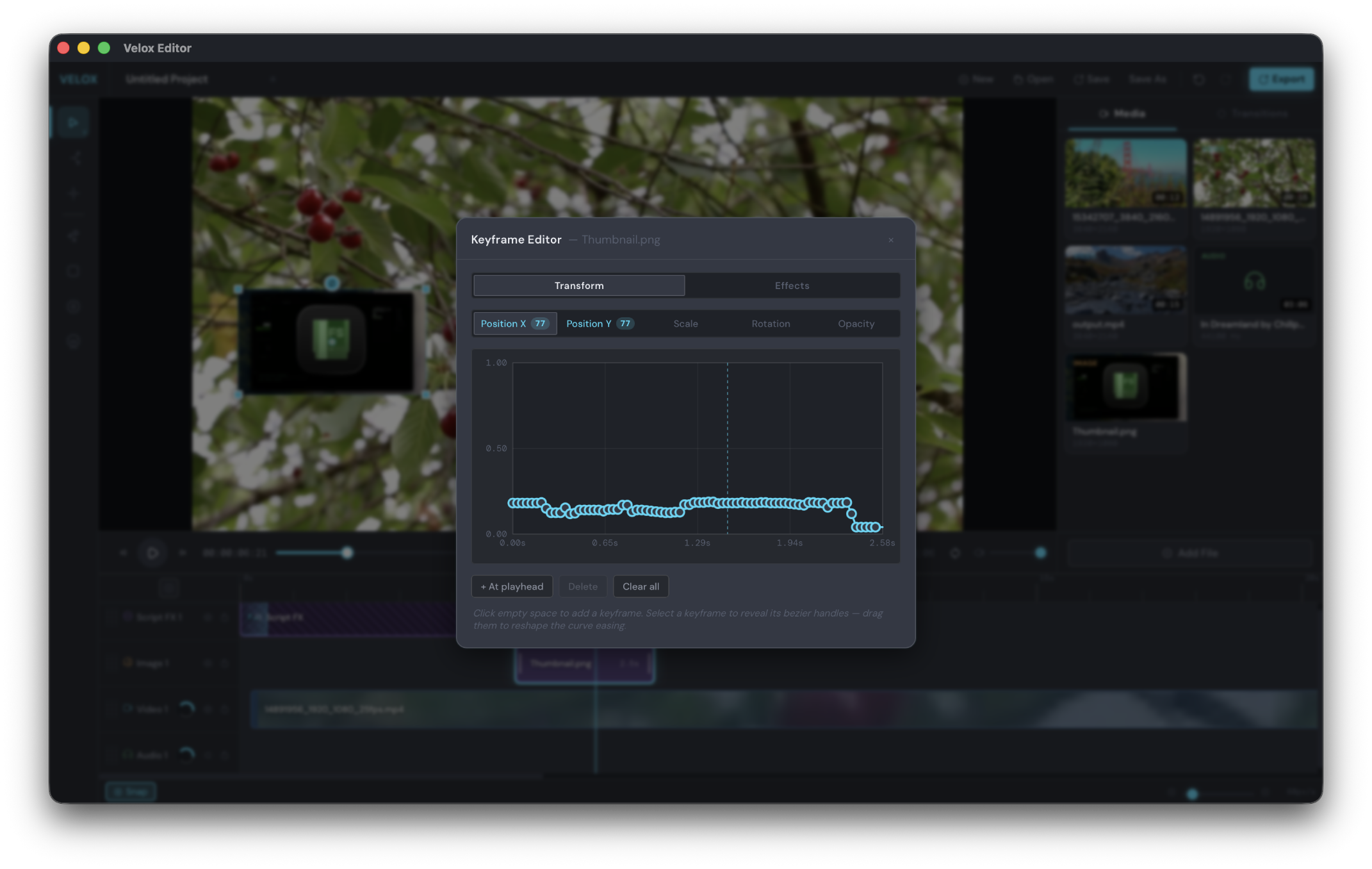This screenshot has height=869, width=1372.
Task: Select the cherry blossom video thumbnail
Action: (1254, 173)
